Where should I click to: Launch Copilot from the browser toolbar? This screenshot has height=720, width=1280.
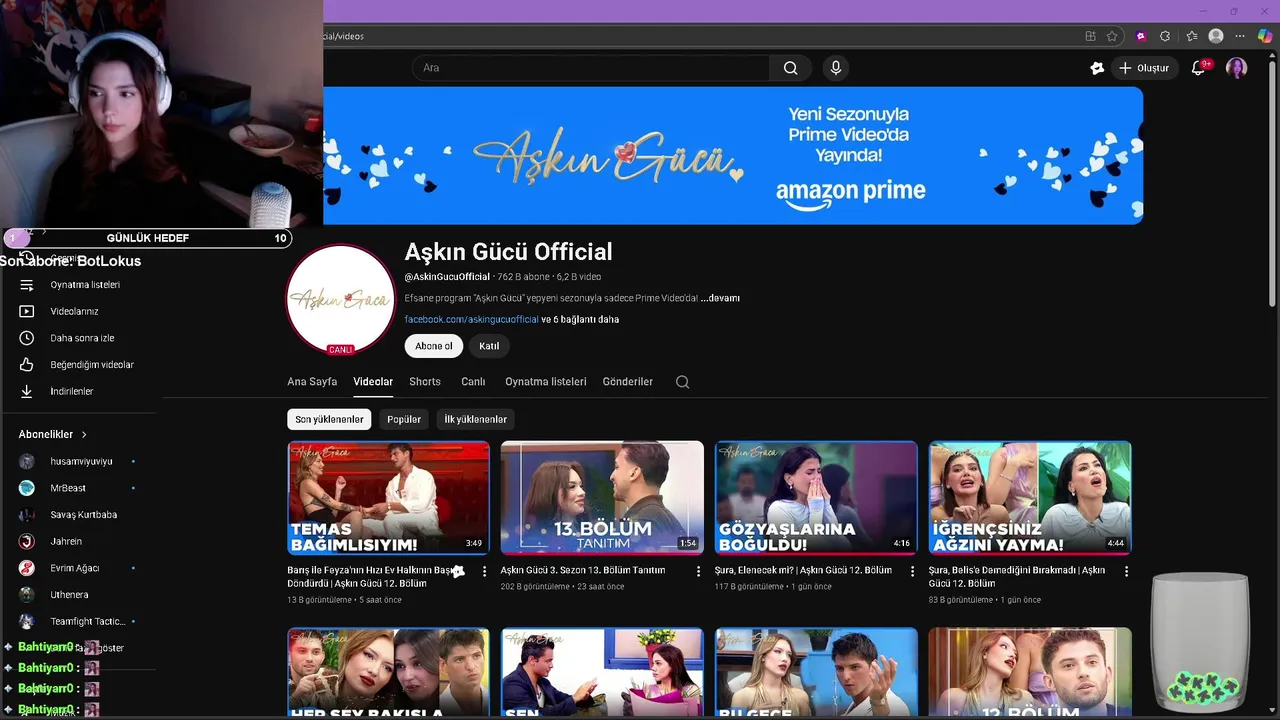pos(1265,36)
